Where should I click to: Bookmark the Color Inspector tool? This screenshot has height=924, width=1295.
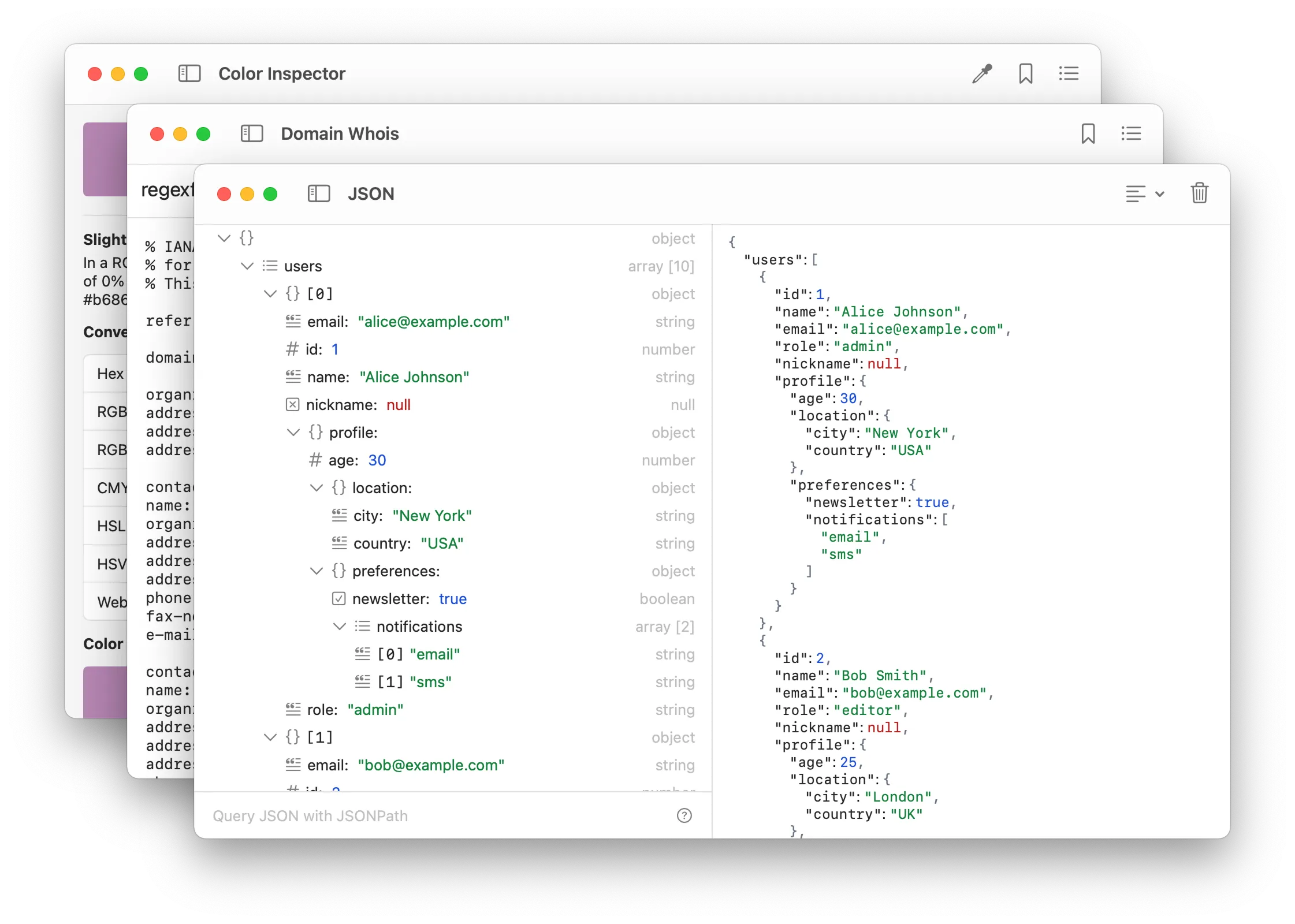(1025, 73)
